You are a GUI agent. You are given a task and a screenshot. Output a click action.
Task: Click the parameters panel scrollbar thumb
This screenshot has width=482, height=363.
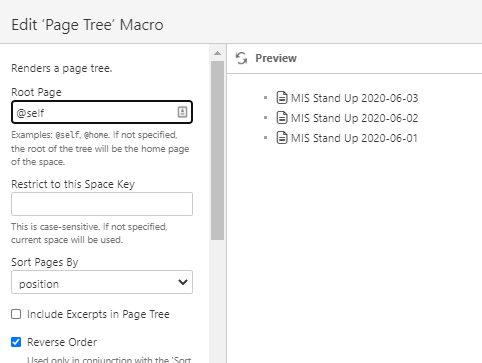[x=217, y=150]
